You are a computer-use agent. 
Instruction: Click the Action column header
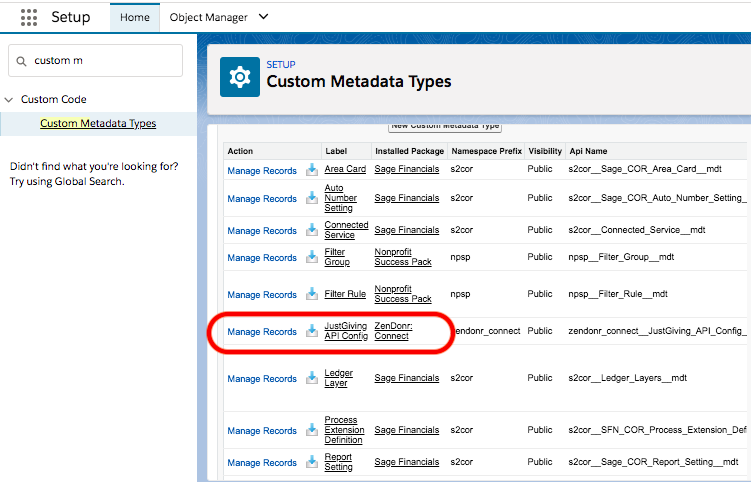click(x=240, y=151)
